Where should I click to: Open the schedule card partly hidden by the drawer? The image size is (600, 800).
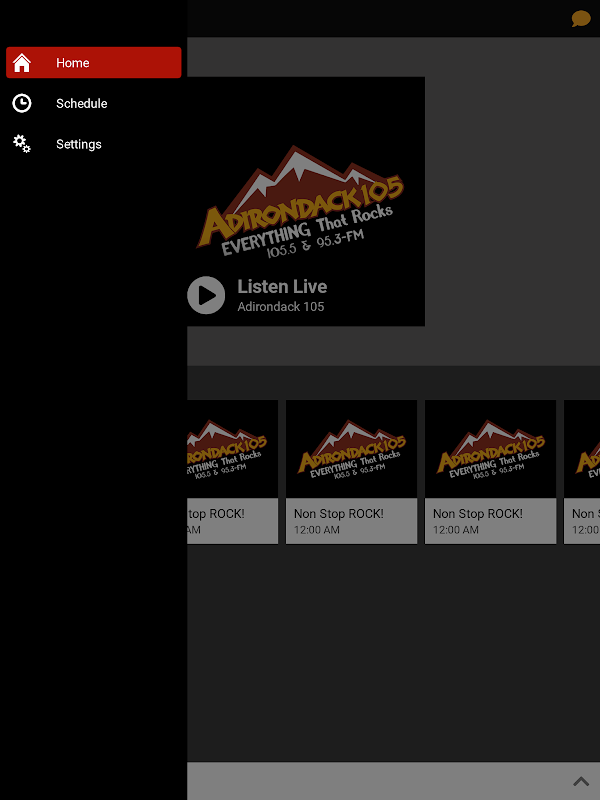[233, 472]
